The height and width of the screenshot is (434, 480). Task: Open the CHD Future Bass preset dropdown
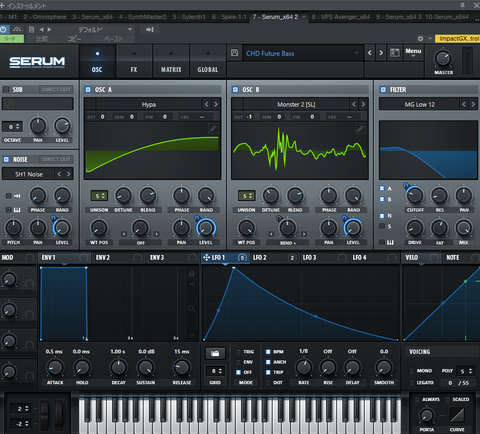(303, 53)
